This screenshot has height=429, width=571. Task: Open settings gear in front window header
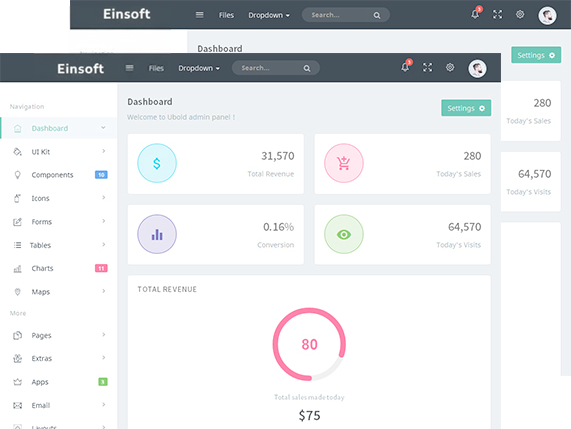450,67
